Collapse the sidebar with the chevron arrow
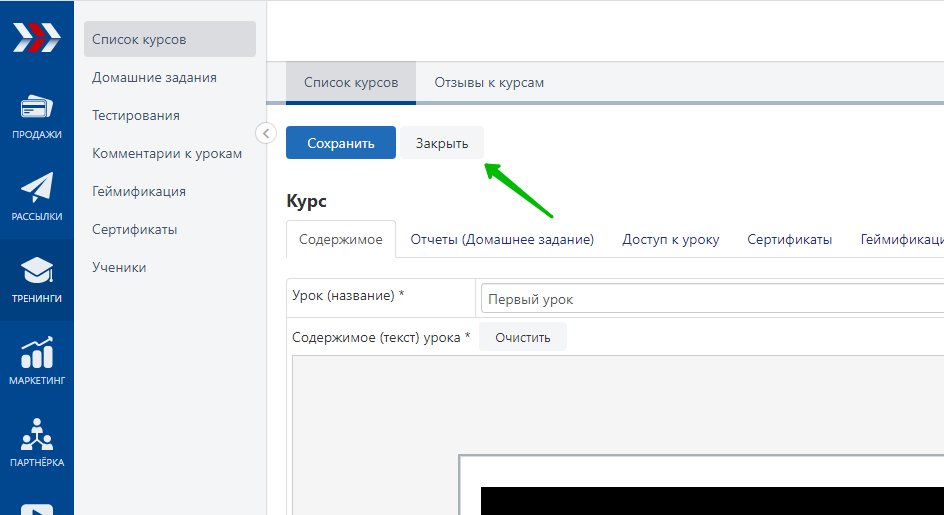 (266, 133)
